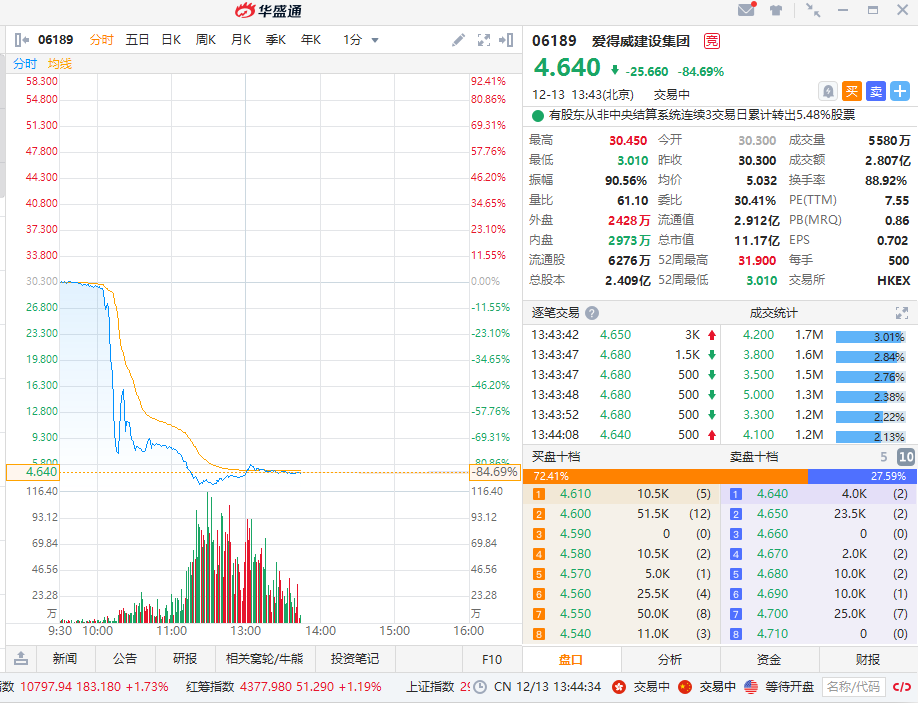Switch order book depth to 10 levels

(905, 457)
